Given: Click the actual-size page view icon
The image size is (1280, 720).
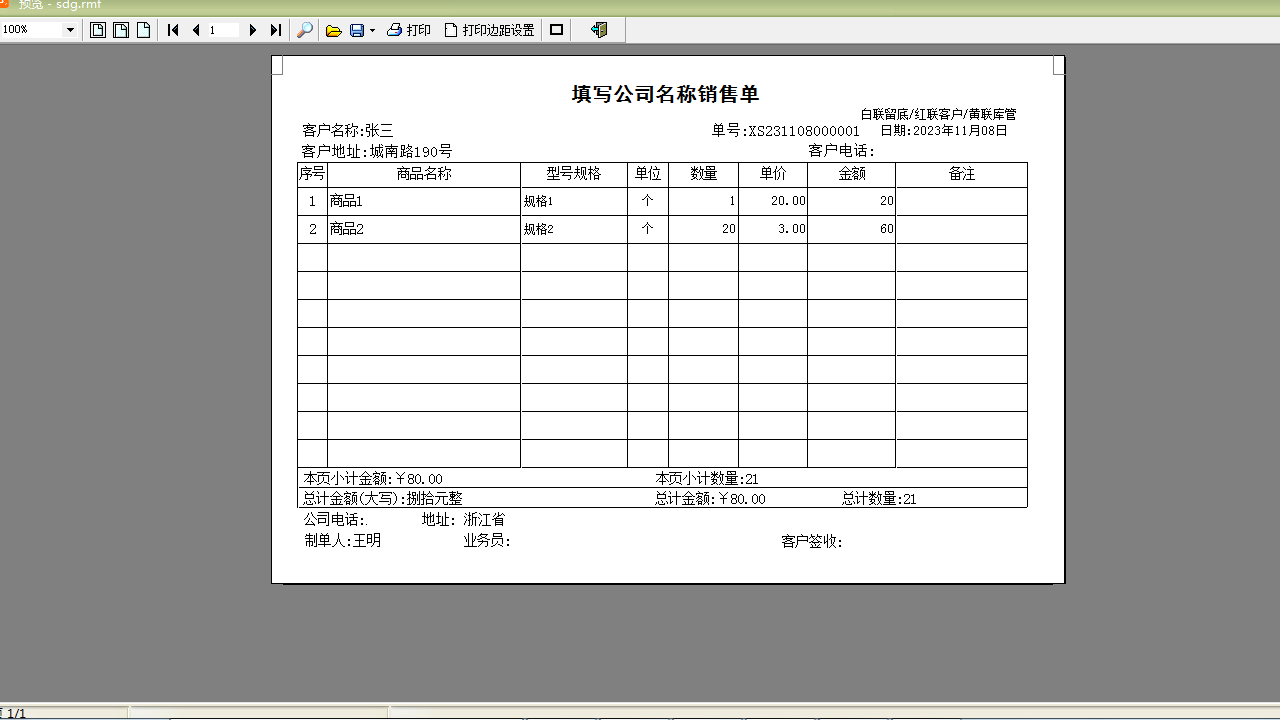Looking at the screenshot, I should click(x=143, y=30).
